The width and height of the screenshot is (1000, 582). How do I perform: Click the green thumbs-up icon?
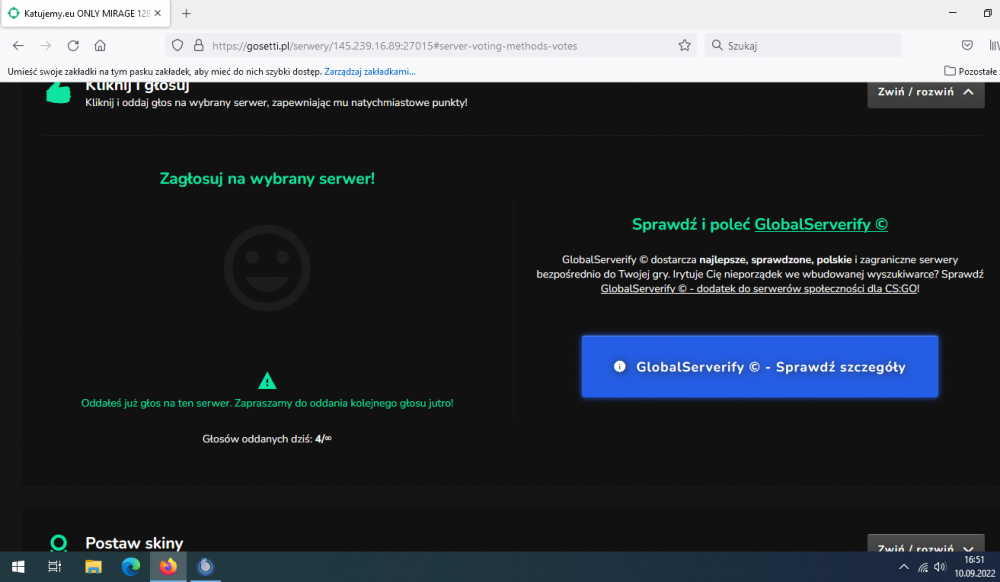coord(59,92)
